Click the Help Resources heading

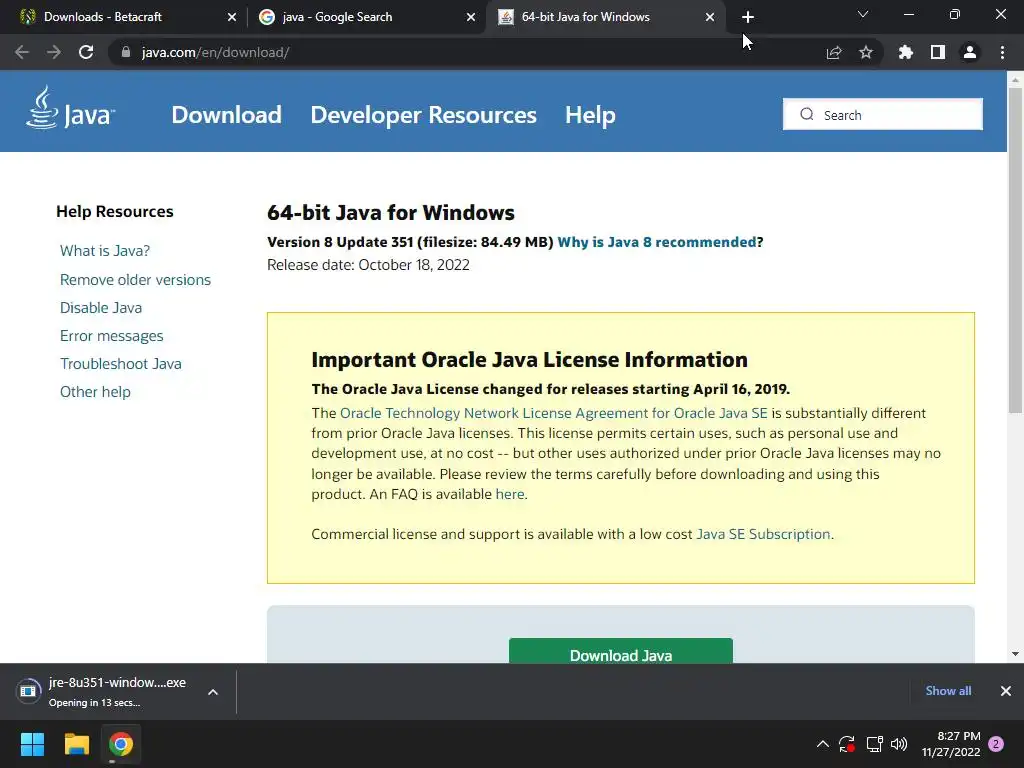(115, 212)
